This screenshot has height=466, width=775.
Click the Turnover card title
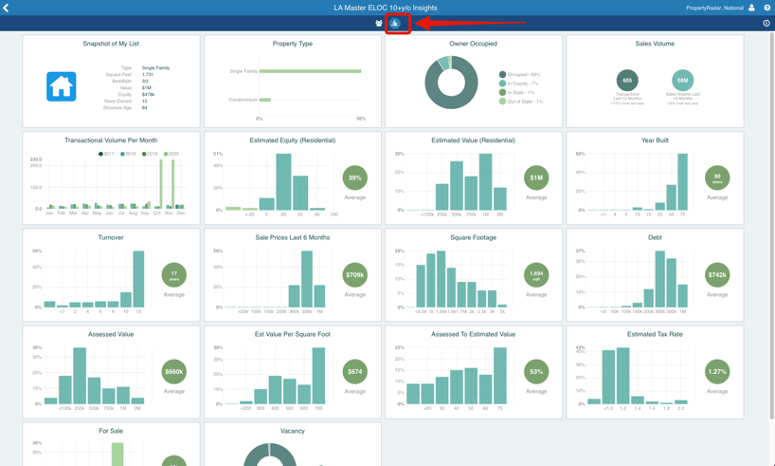click(x=111, y=237)
